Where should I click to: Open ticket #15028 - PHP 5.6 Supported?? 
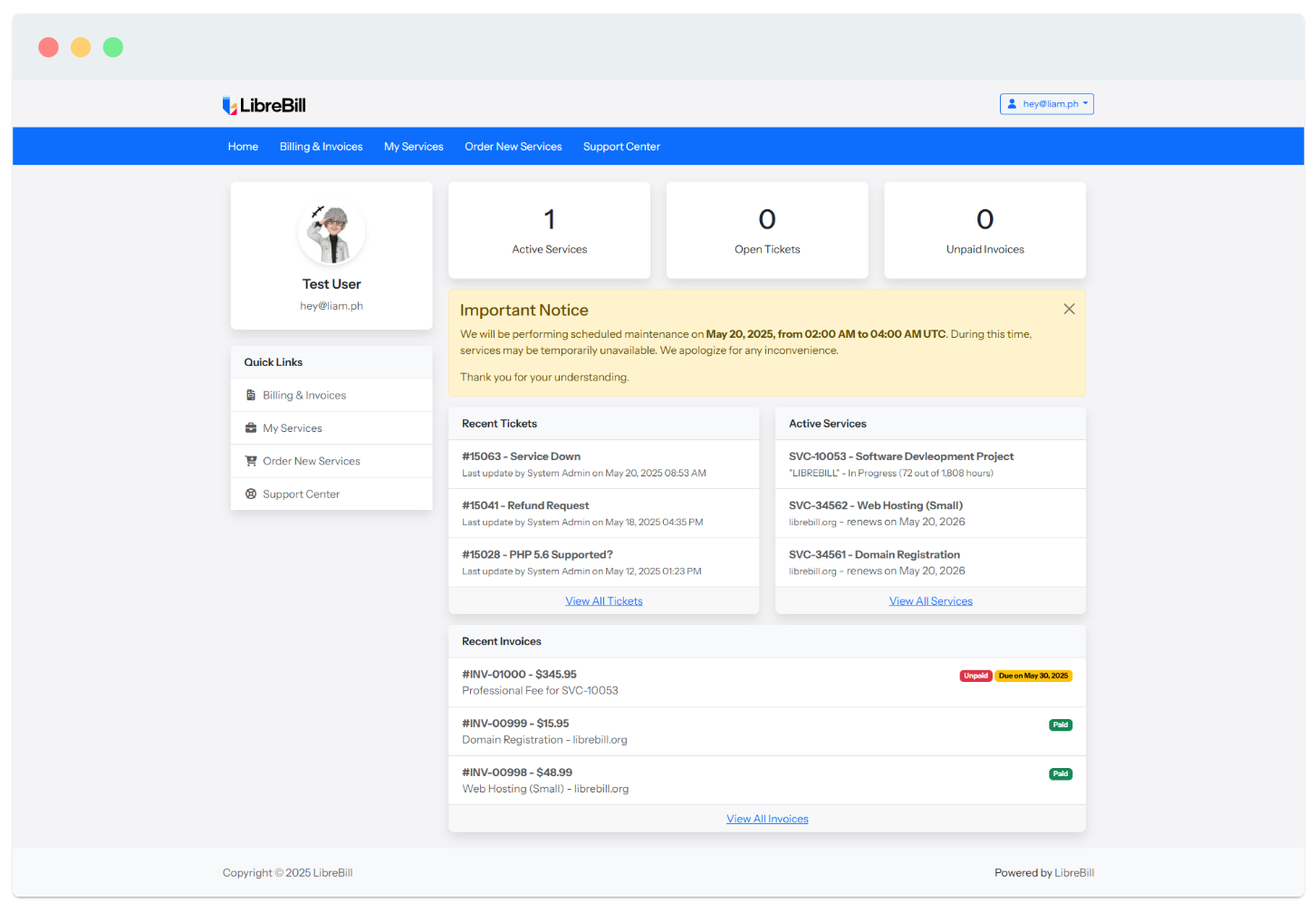pos(604,562)
